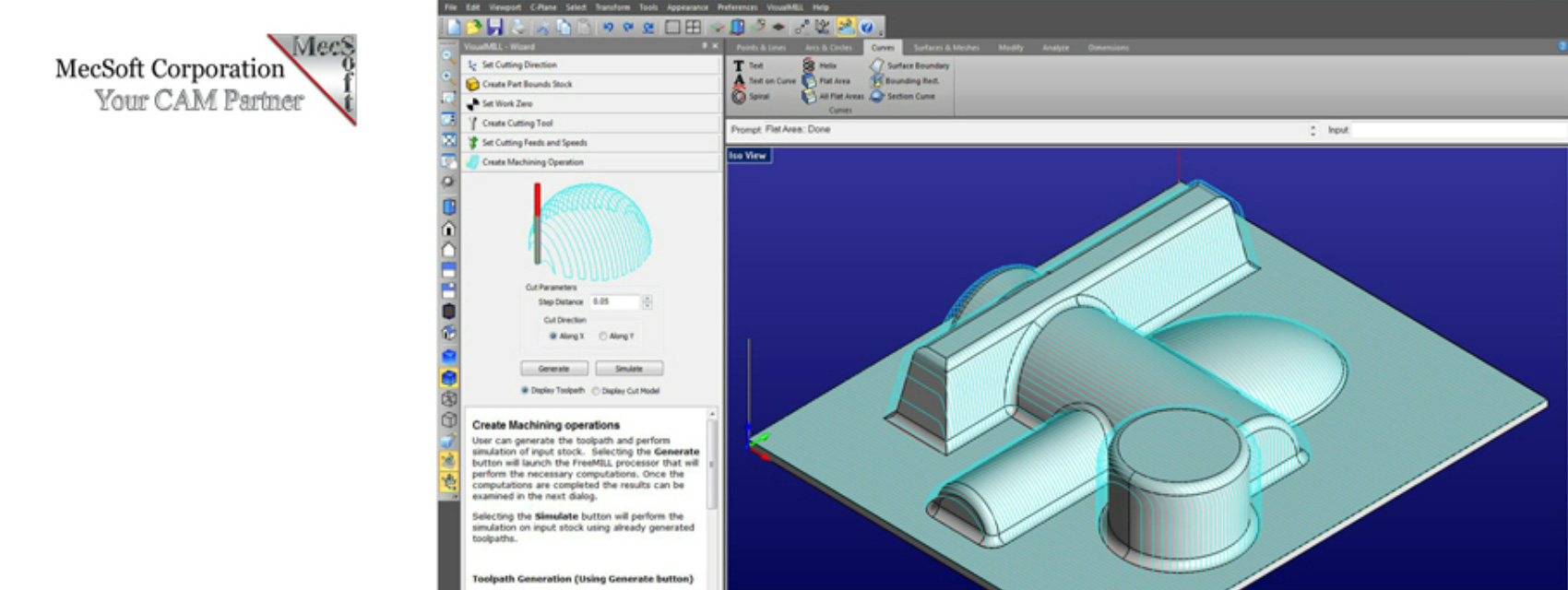Open the VisualMILL menu
The width and height of the screenshot is (1568, 590).
[x=784, y=7]
